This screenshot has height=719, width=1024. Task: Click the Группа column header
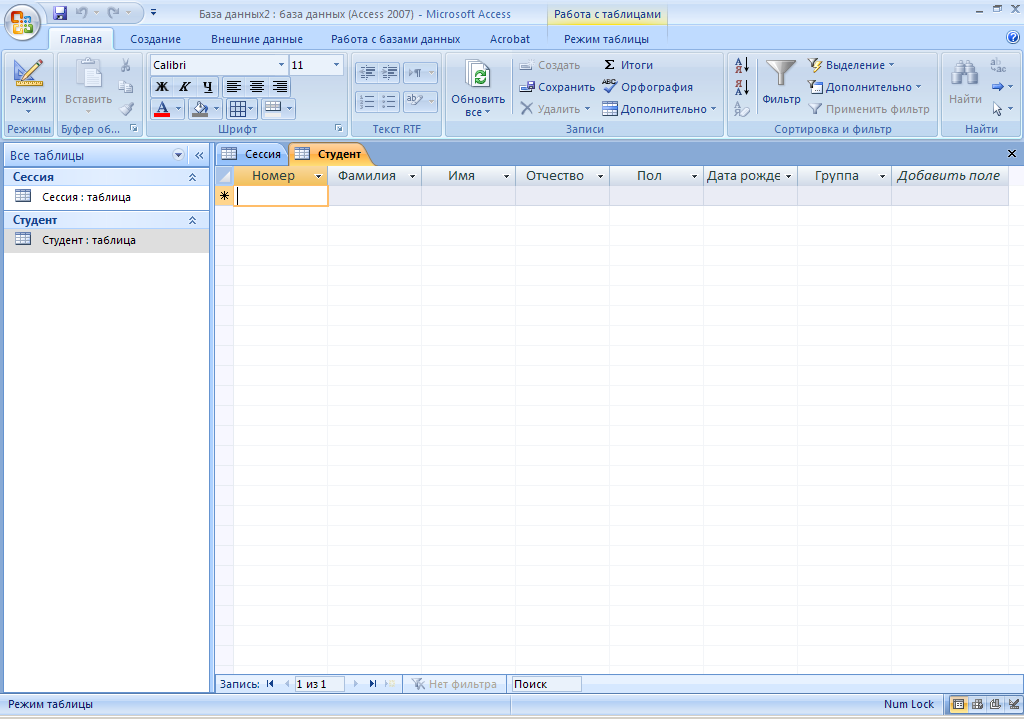point(844,176)
